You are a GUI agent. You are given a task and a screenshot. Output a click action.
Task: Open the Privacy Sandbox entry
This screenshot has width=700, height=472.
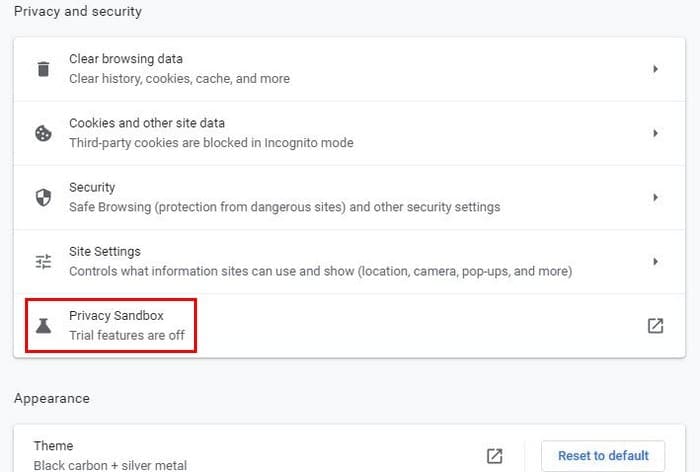point(349,326)
